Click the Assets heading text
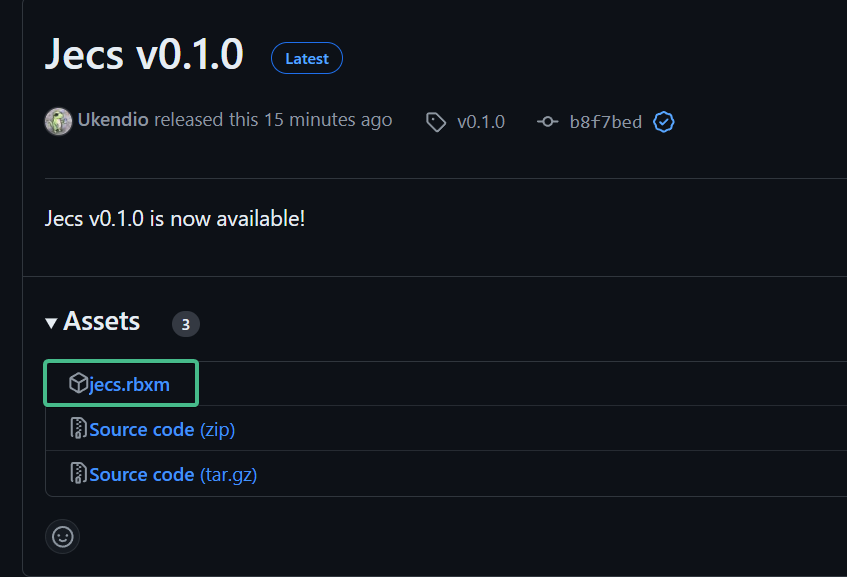Screen dimensions: 847x577 coord(101,322)
